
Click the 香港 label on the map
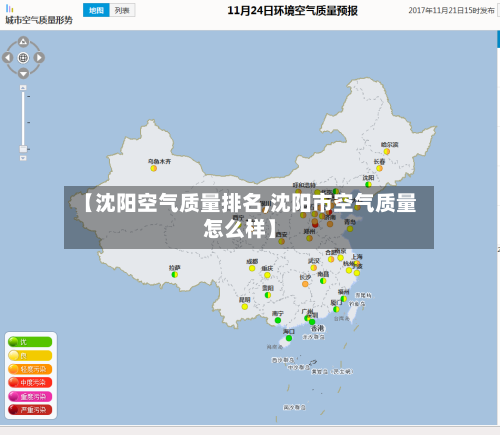pyautogui.click(x=317, y=329)
